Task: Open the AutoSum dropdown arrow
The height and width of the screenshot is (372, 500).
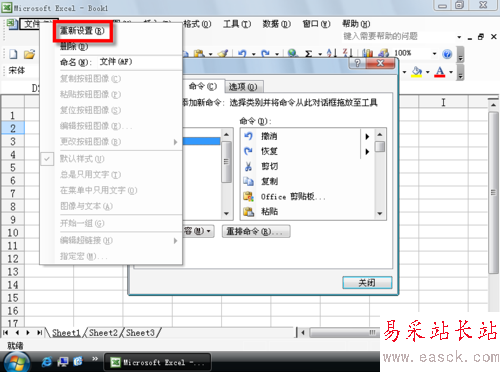Action: coord(320,54)
